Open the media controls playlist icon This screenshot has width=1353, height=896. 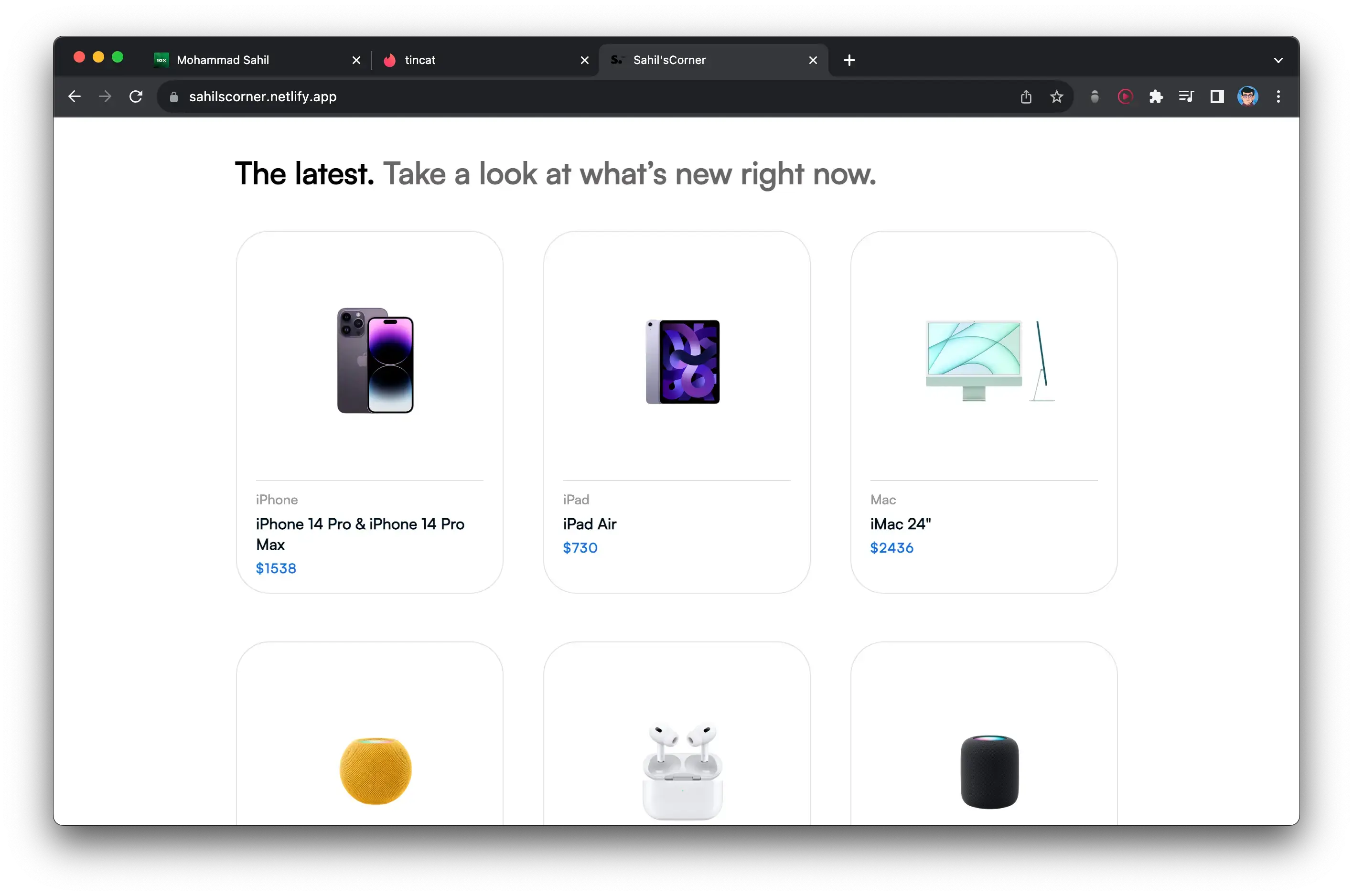(1187, 96)
